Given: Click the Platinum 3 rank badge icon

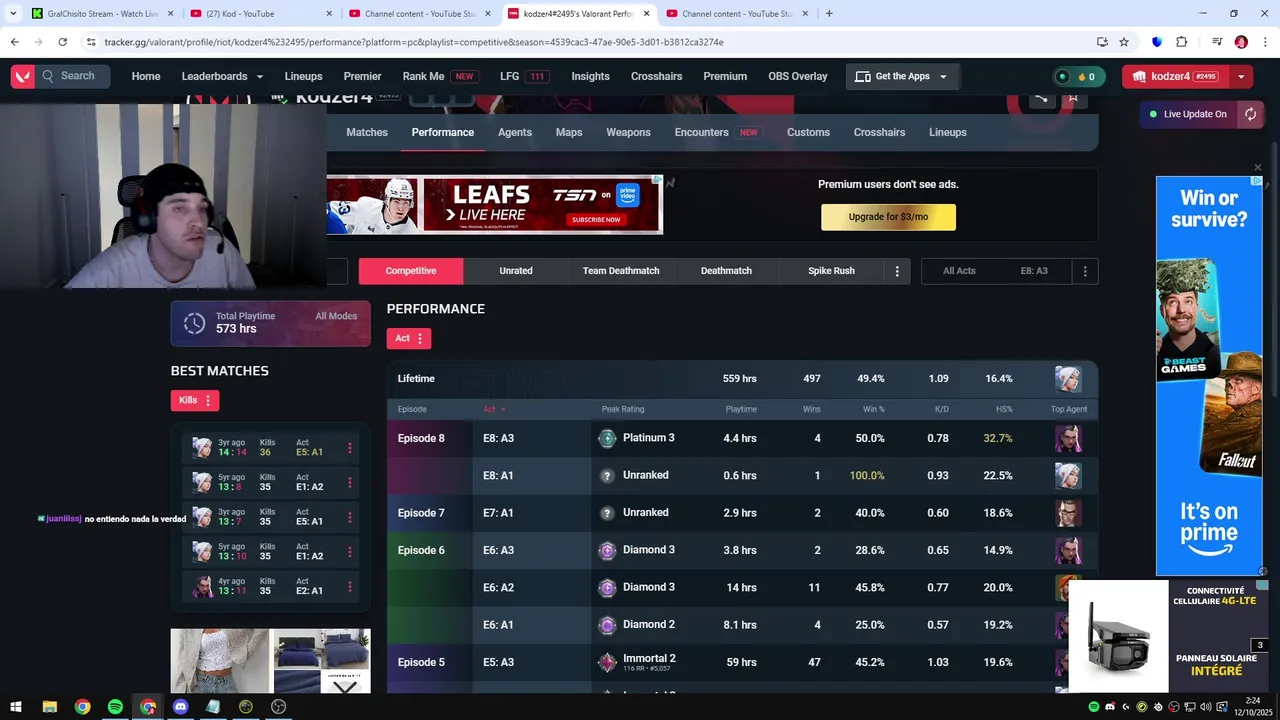Looking at the screenshot, I should tap(607, 438).
